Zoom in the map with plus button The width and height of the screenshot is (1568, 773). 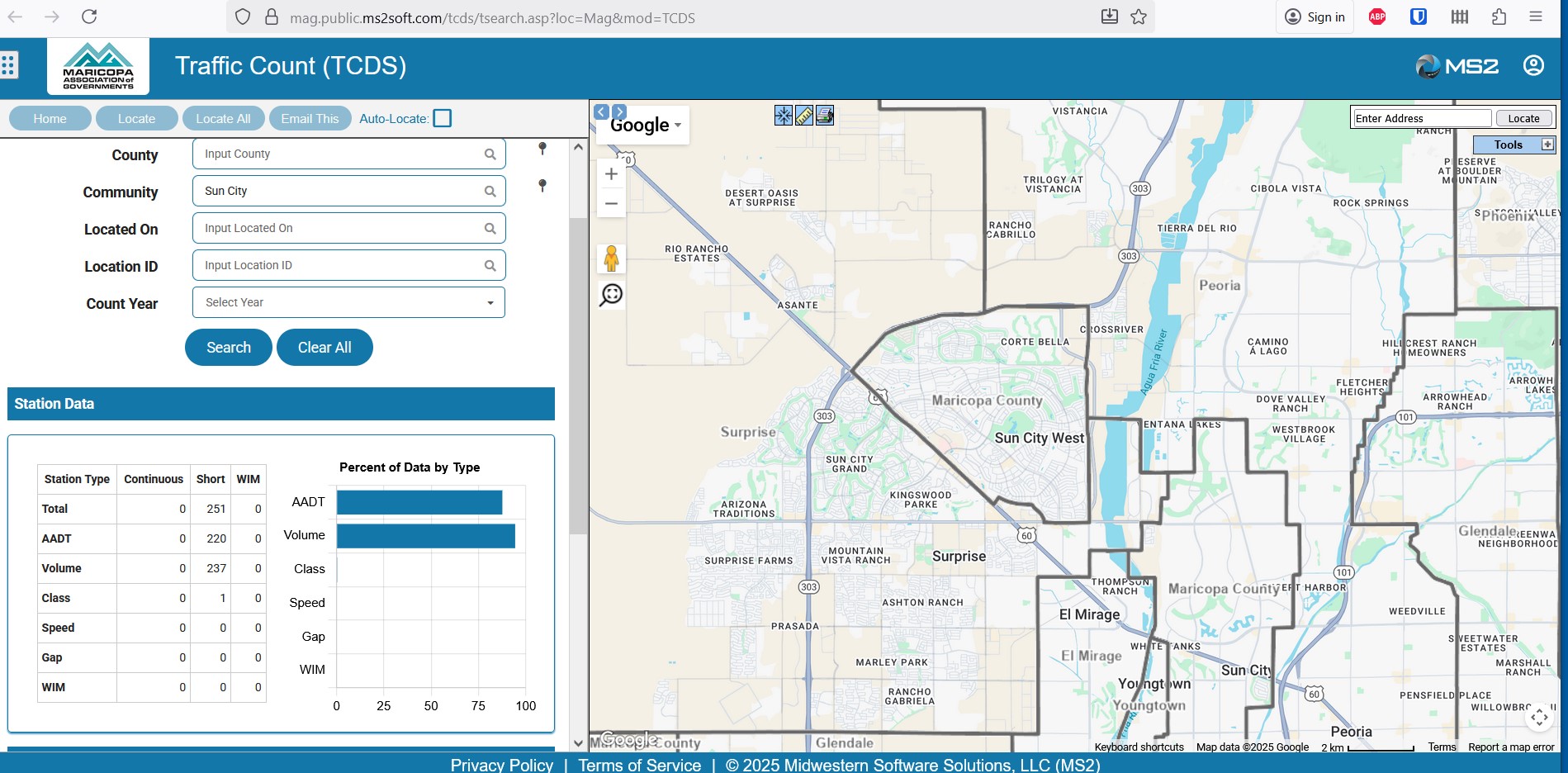pos(611,174)
